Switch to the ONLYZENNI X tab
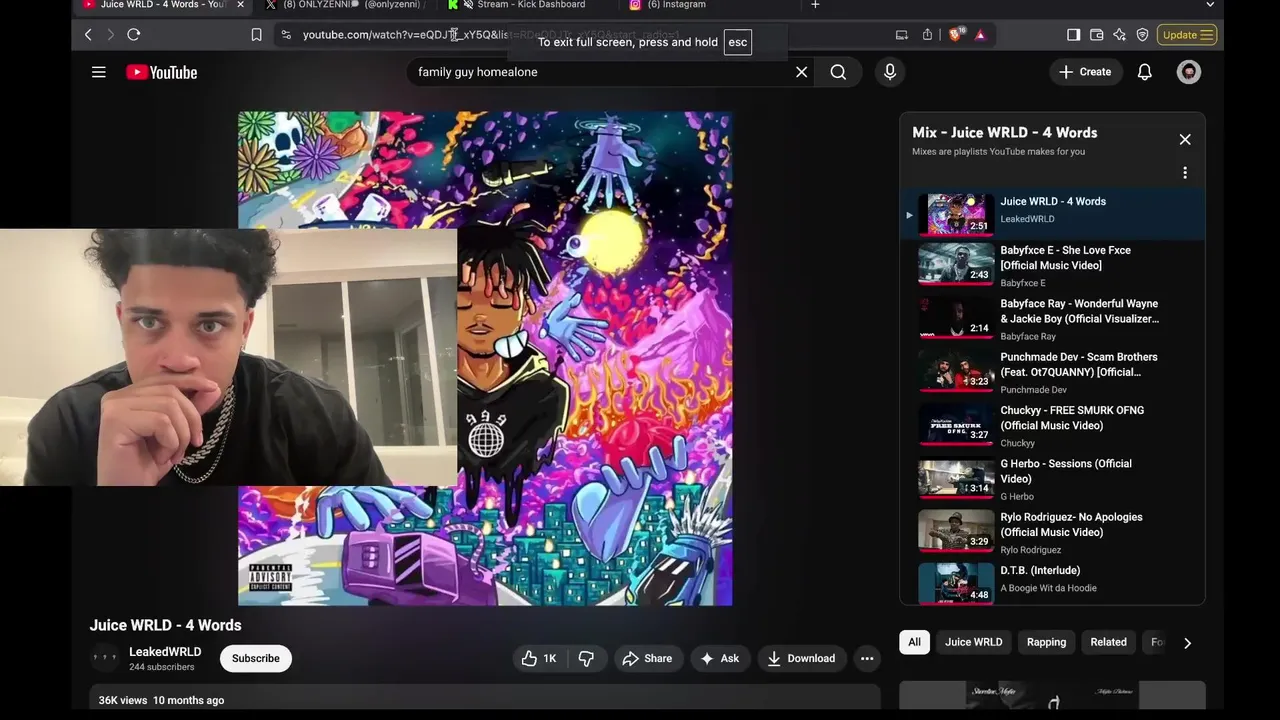The image size is (1280, 720). 346,5
